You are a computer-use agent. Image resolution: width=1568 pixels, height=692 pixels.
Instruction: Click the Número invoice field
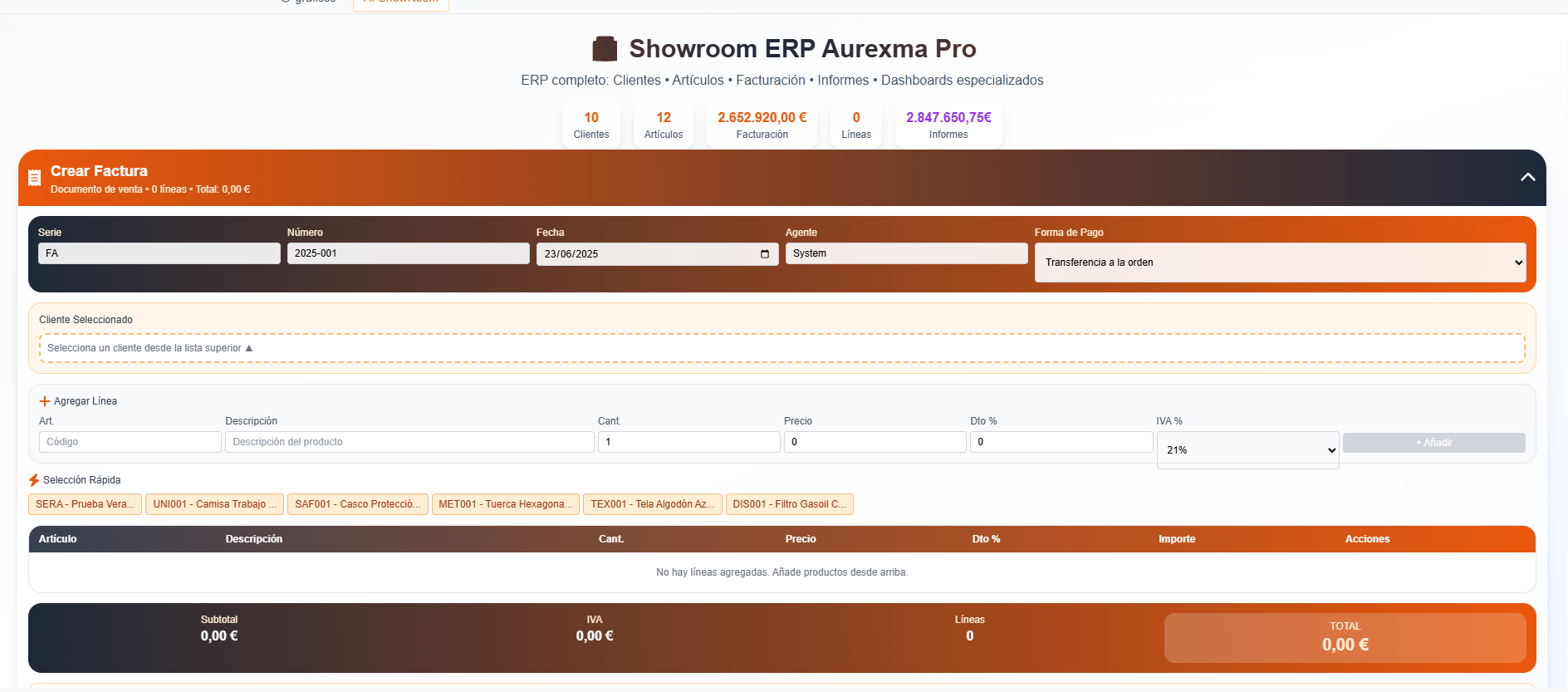coord(408,253)
